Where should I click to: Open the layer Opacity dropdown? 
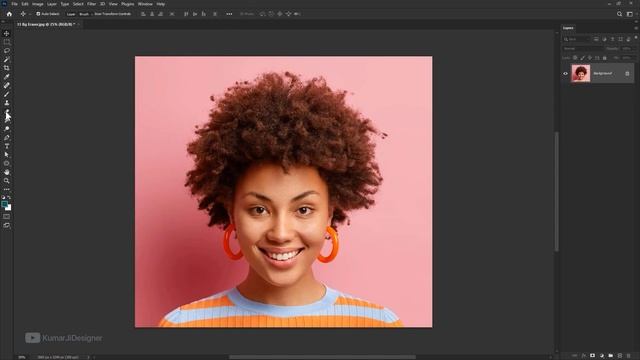coord(629,49)
